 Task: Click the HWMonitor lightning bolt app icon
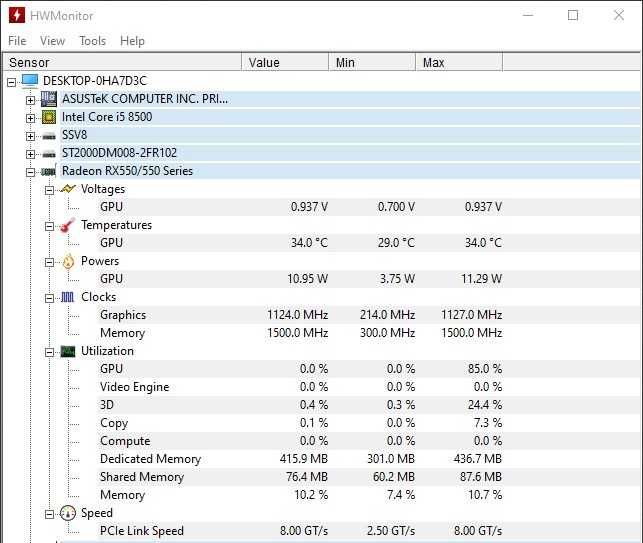pos(16,15)
